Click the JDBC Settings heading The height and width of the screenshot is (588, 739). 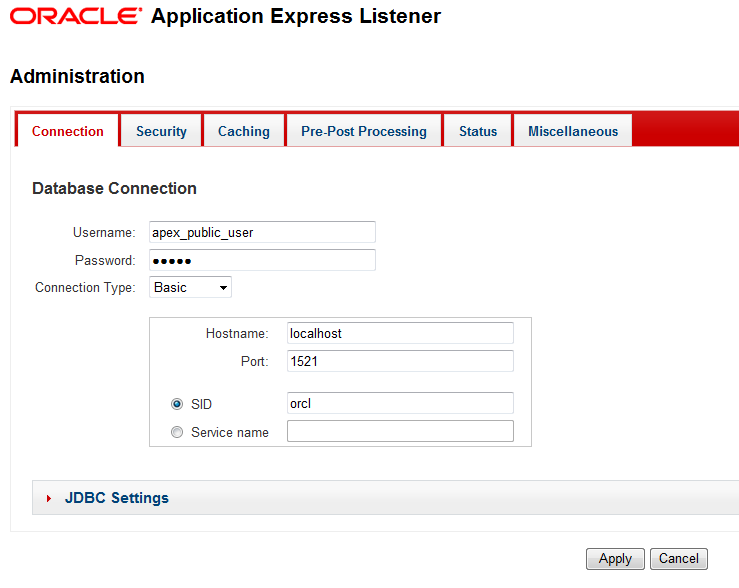tap(117, 498)
